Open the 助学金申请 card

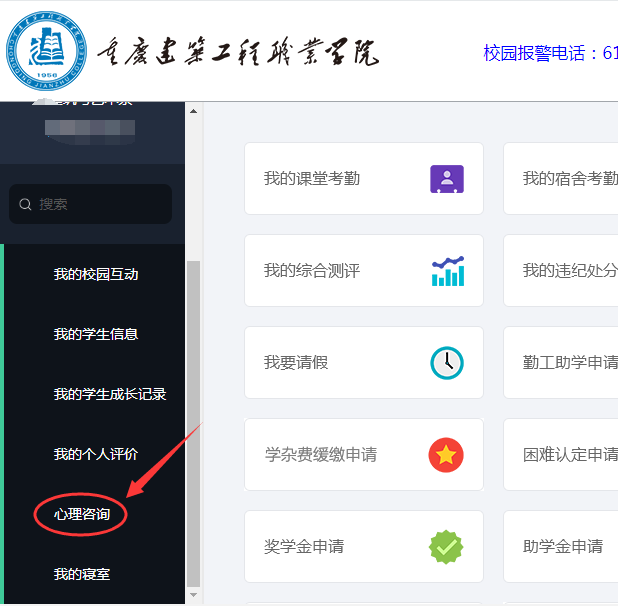562,547
